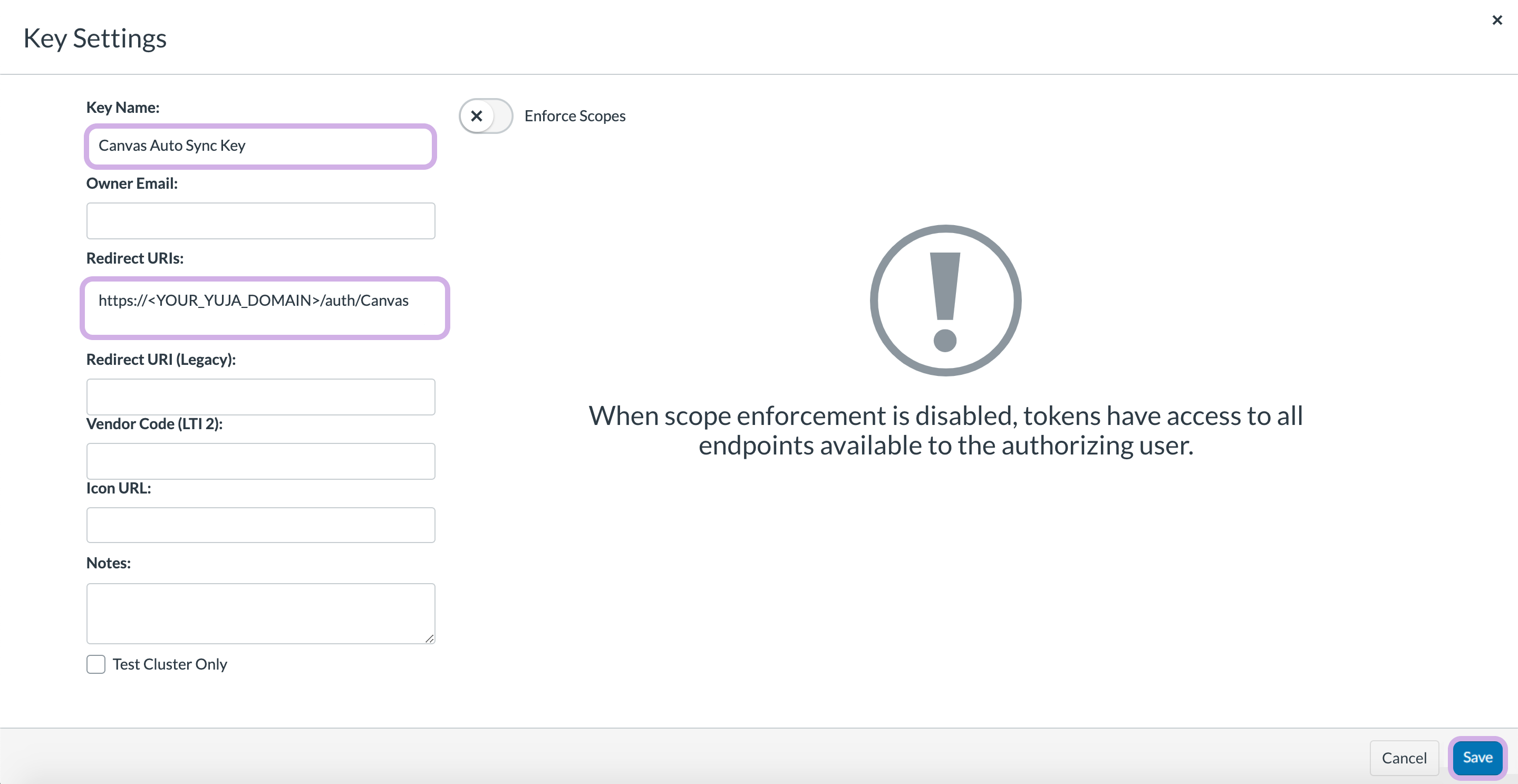The height and width of the screenshot is (784, 1518).
Task: Focus the Vendor Code (LTI 2) field
Action: click(x=260, y=461)
